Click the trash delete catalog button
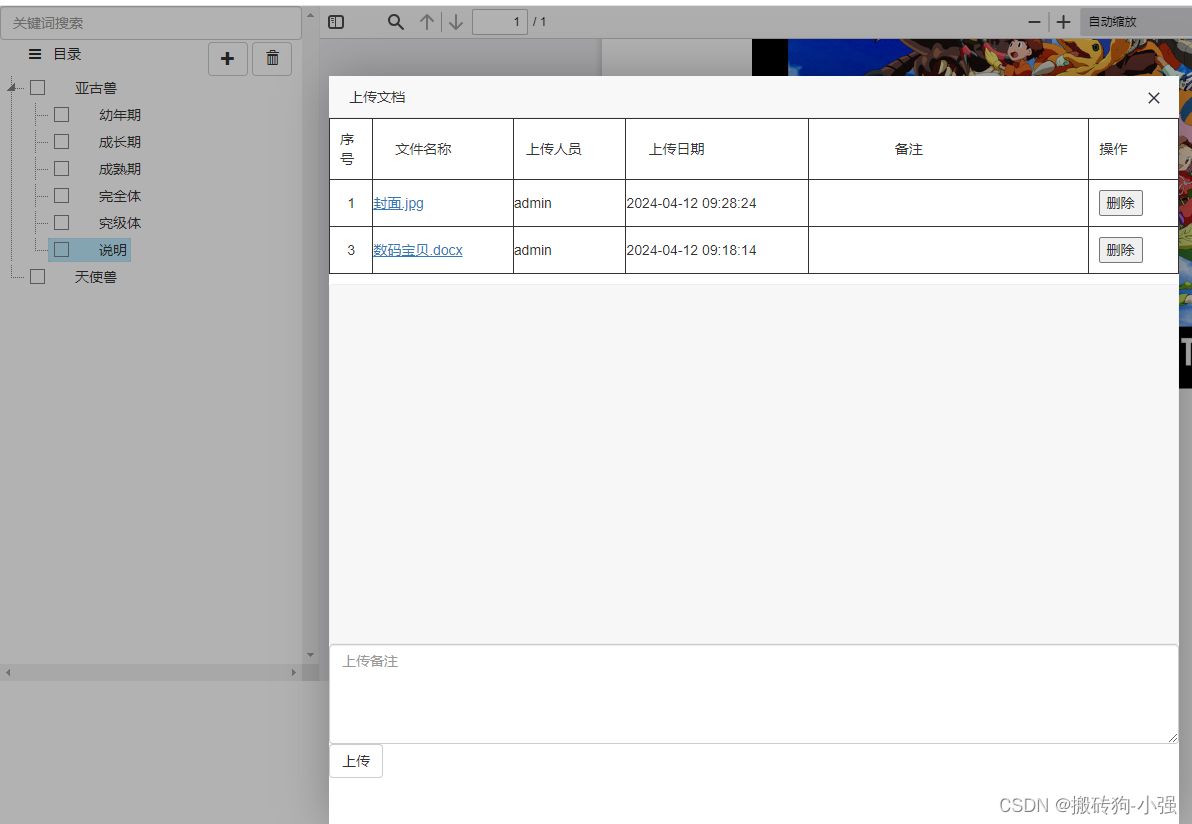The width and height of the screenshot is (1192, 824). coord(272,59)
